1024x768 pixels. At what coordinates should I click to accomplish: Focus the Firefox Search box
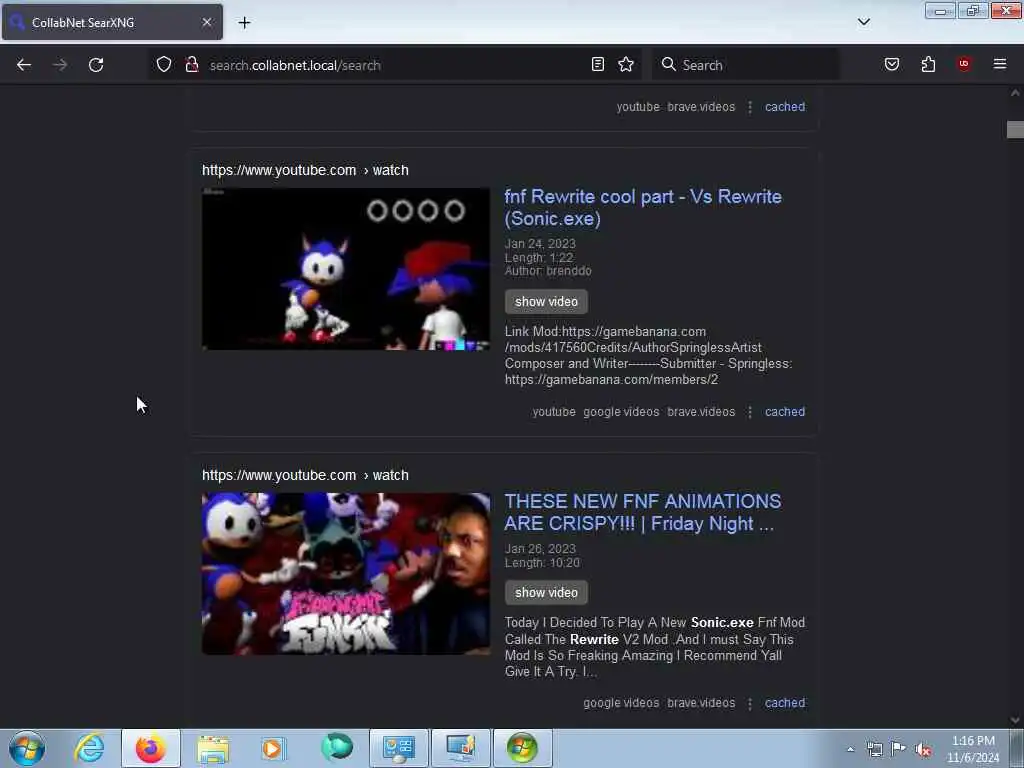pyautogui.click(x=746, y=65)
